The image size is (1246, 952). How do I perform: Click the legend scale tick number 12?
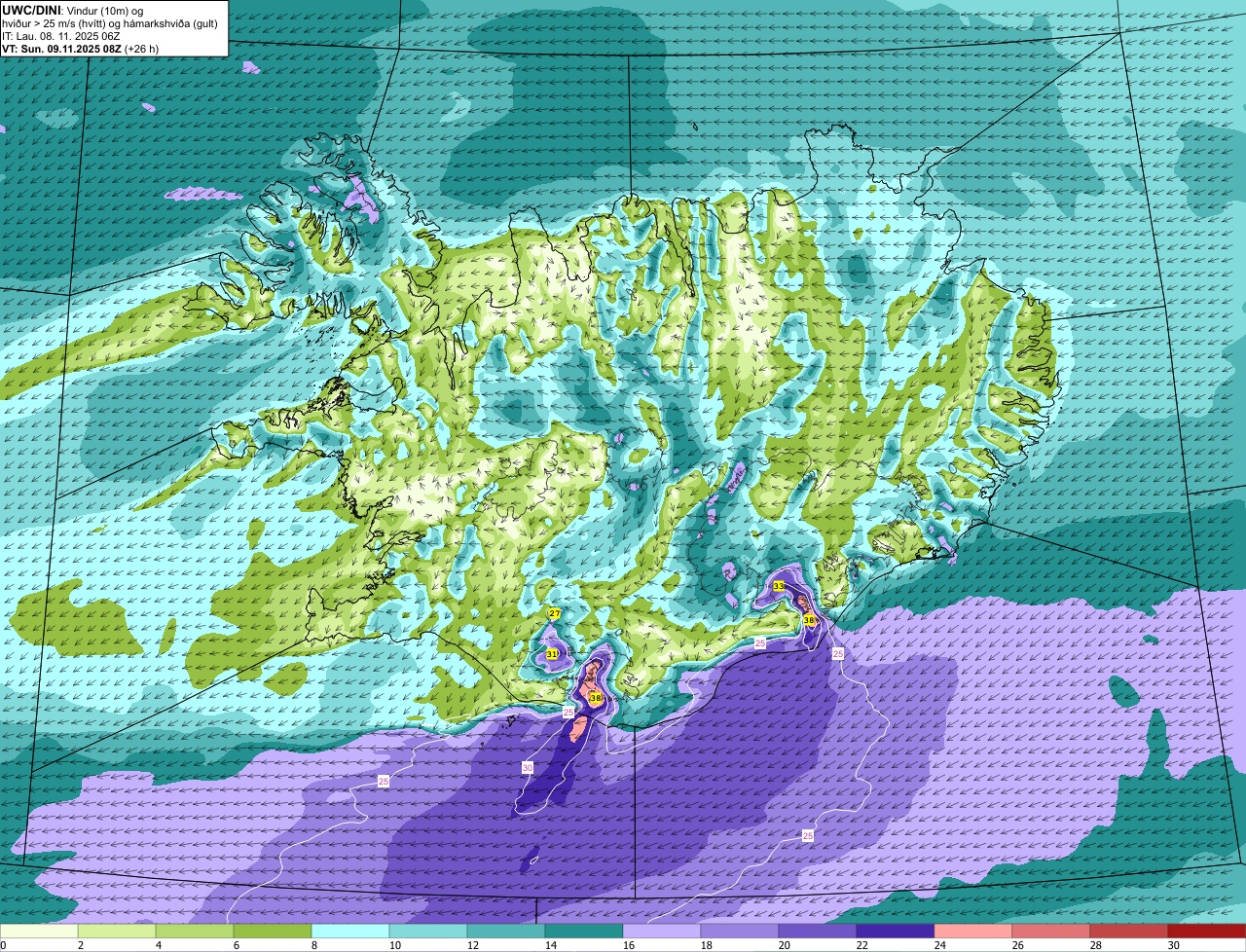point(471,945)
